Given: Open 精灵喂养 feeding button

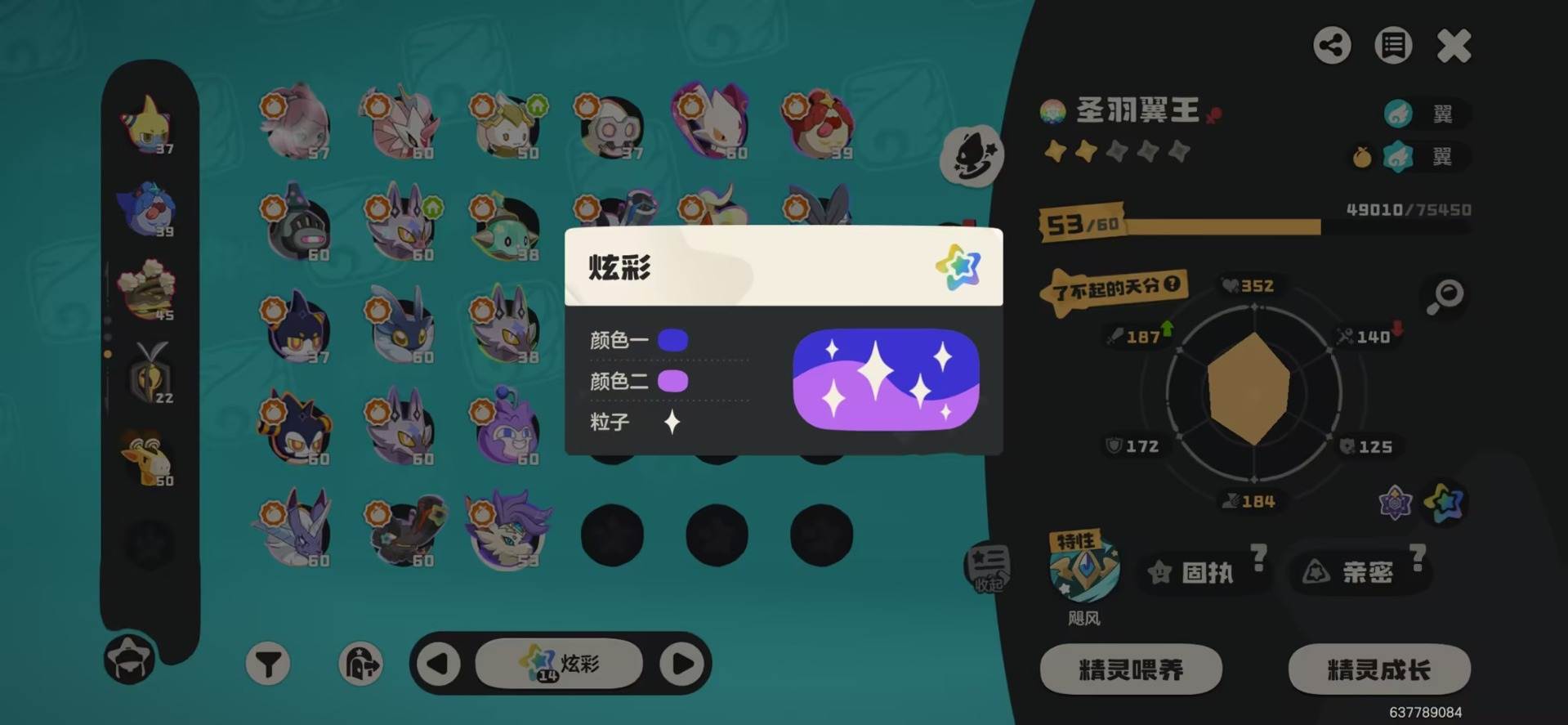Looking at the screenshot, I should 1131,669.
